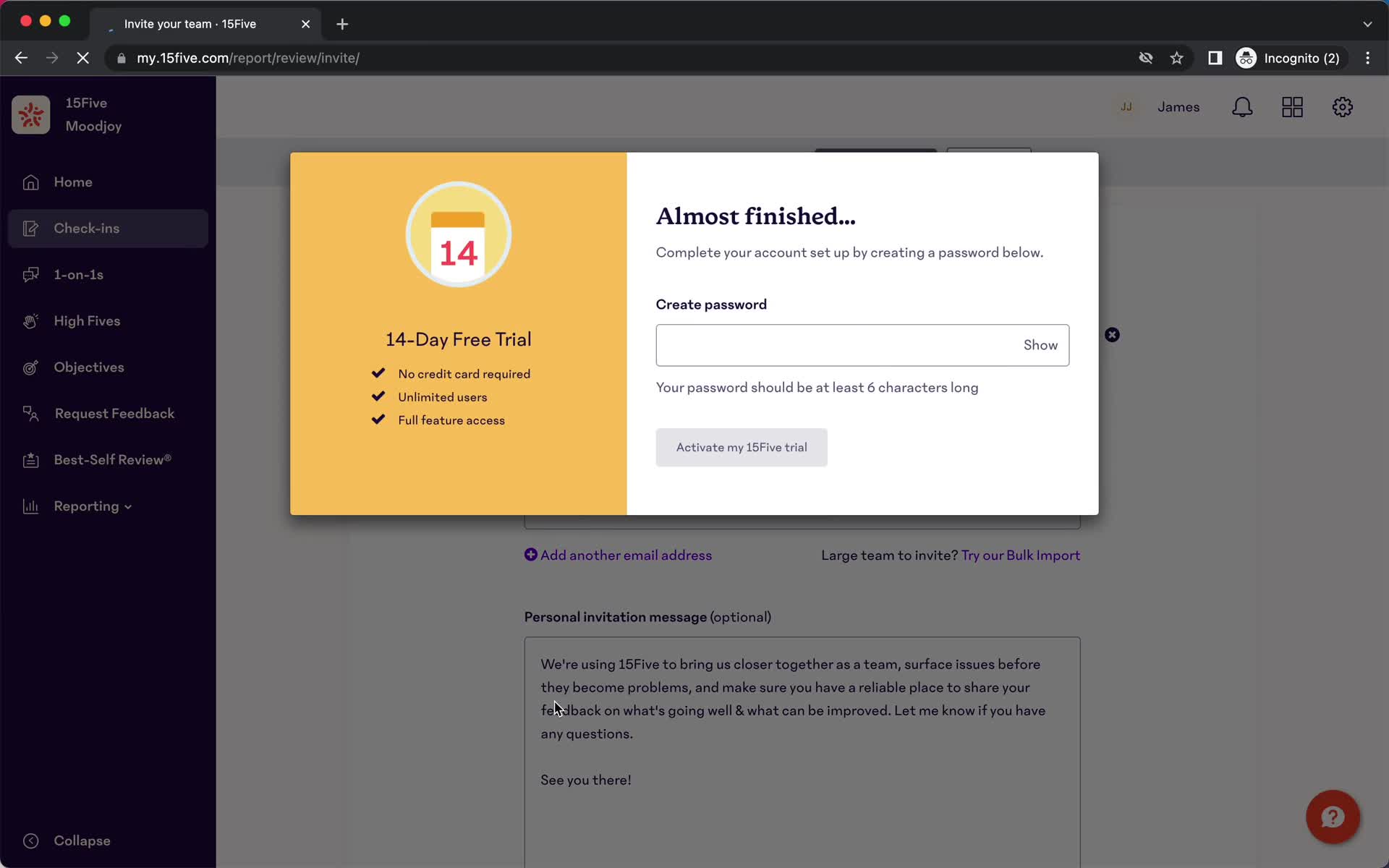Screen dimensions: 1389x868
Task: Click Add another email address link
Action: (x=618, y=555)
